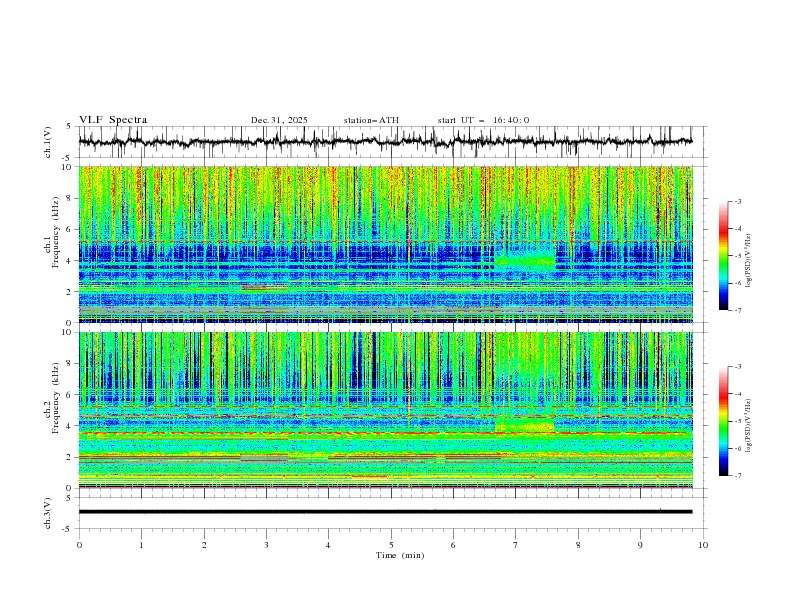Click the ch.1 voltage waveform trace
This screenshot has width=792, height=612.
click(x=385, y=142)
